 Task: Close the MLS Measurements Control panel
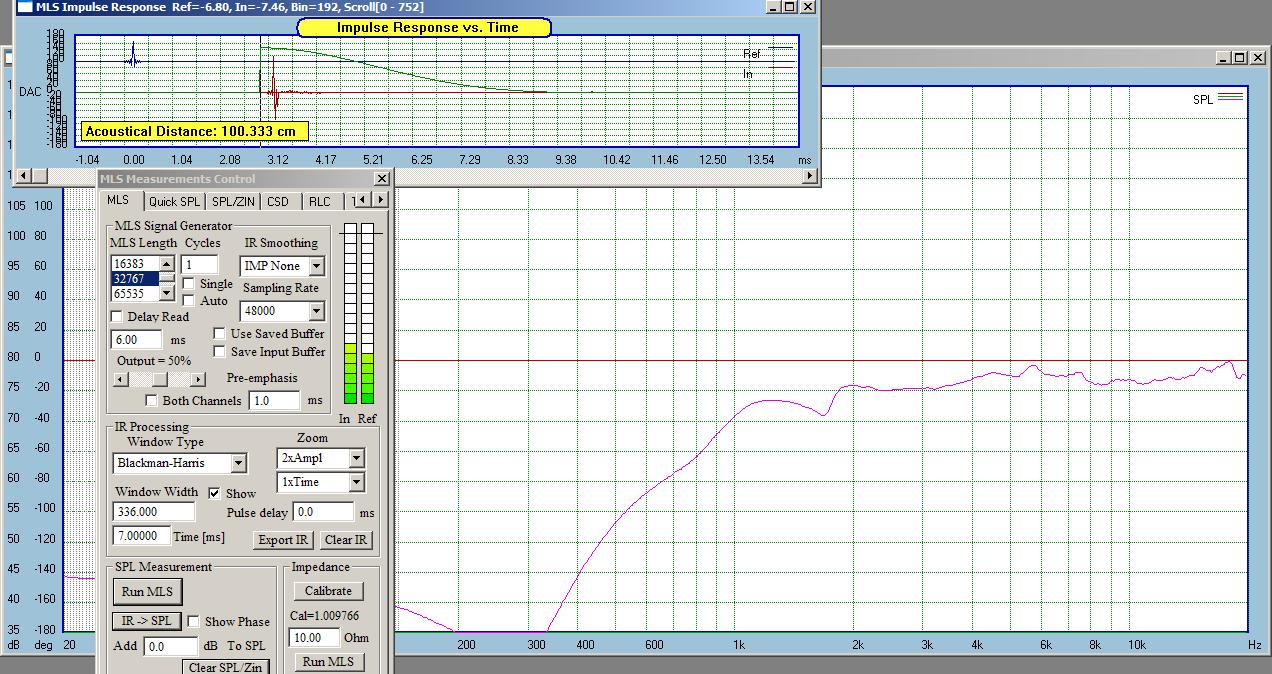(382, 178)
